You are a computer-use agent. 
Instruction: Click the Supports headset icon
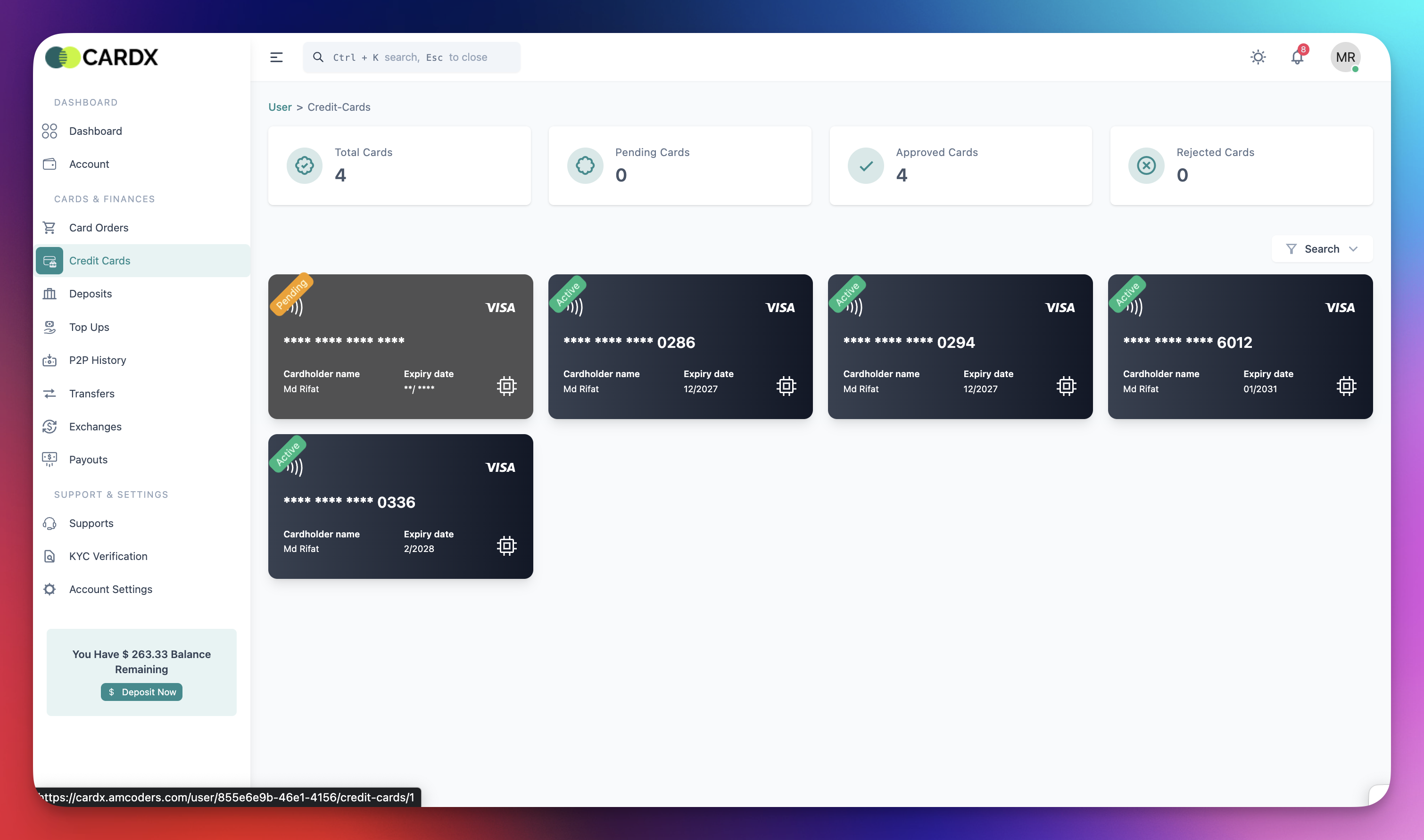[49, 524]
